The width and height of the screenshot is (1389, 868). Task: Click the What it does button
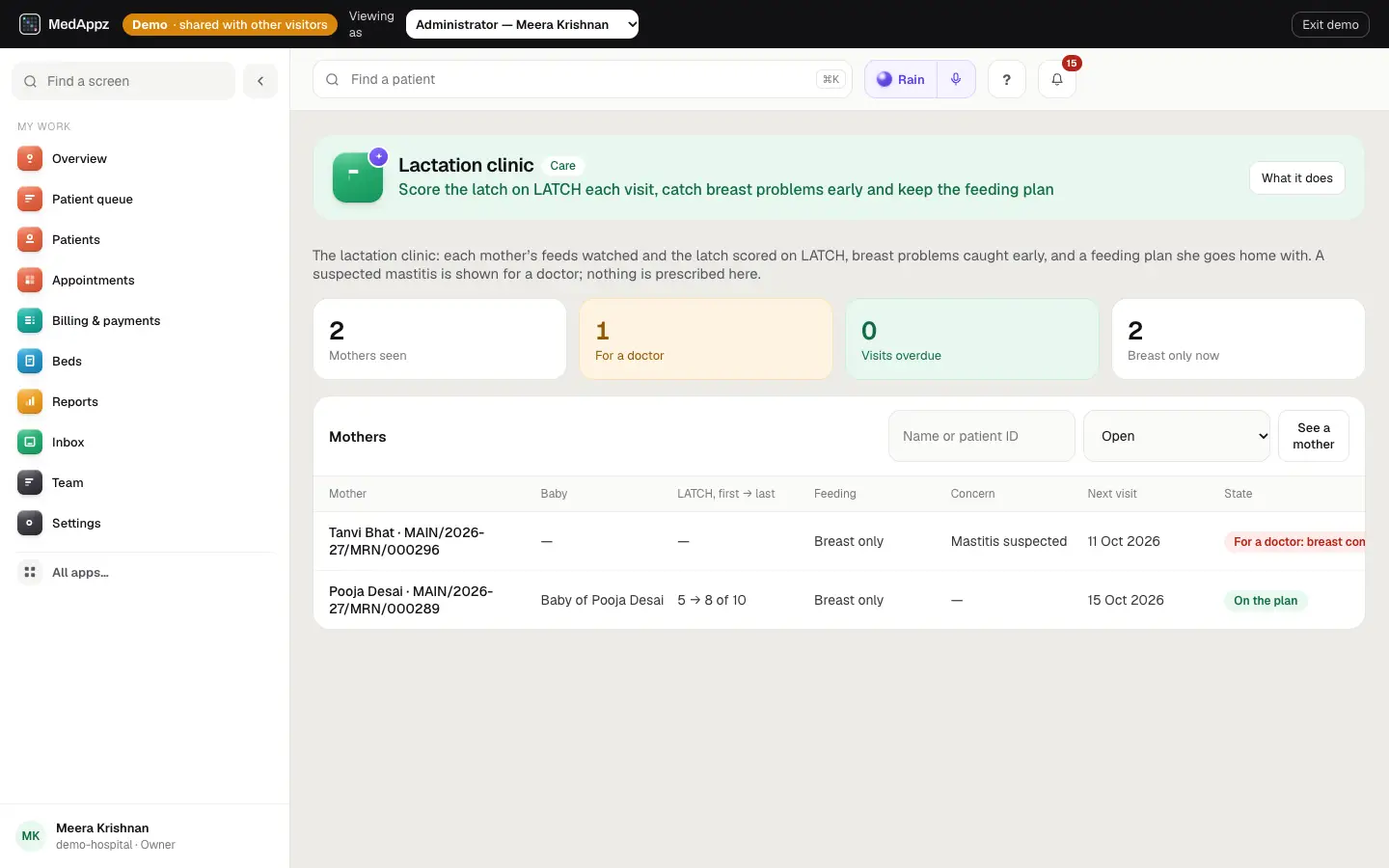(x=1297, y=177)
